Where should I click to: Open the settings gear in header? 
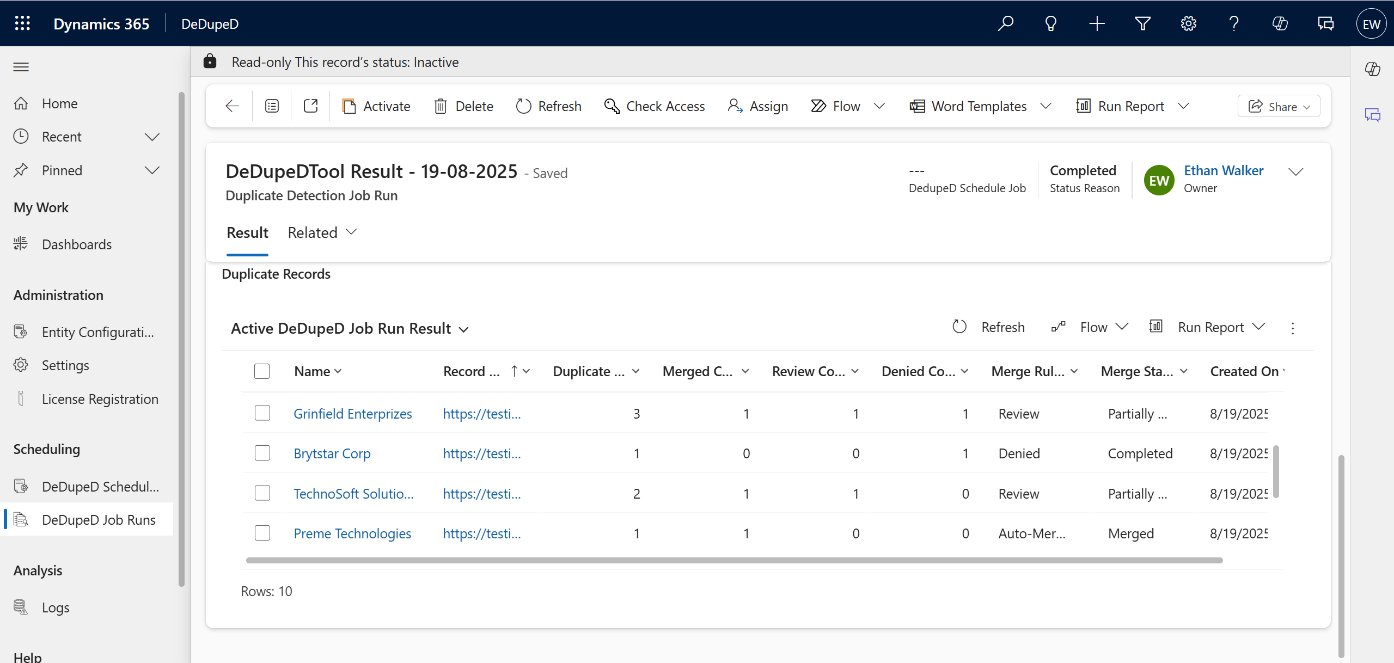click(1188, 24)
